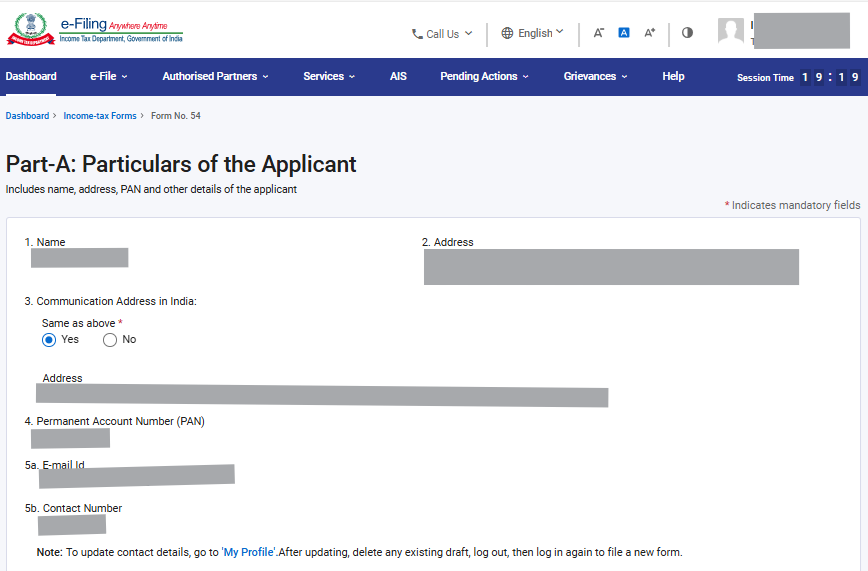Open the 'My Profile' link in note

coord(249,552)
